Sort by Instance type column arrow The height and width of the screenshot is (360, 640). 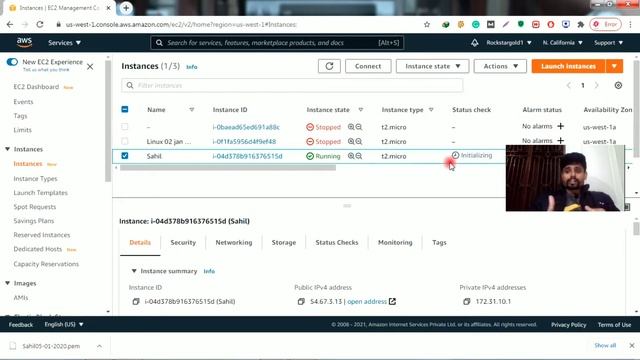coord(431,110)
